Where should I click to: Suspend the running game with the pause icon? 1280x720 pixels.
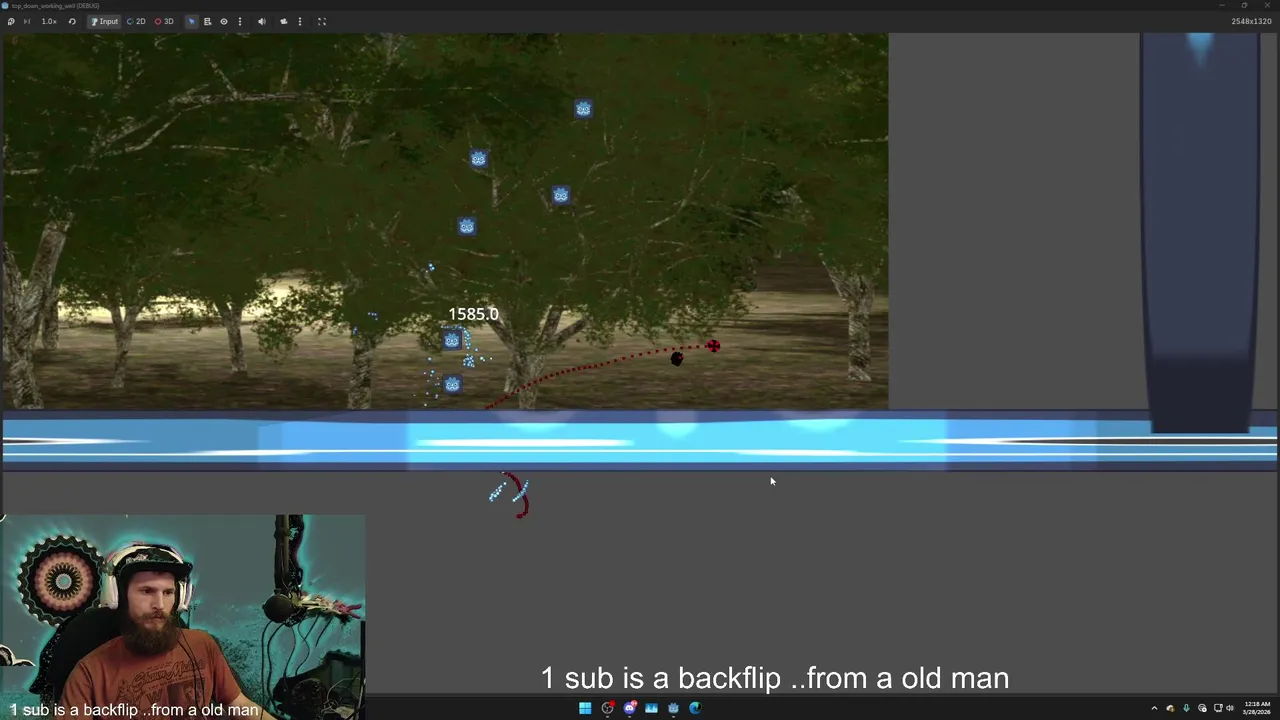pos(11,21)
